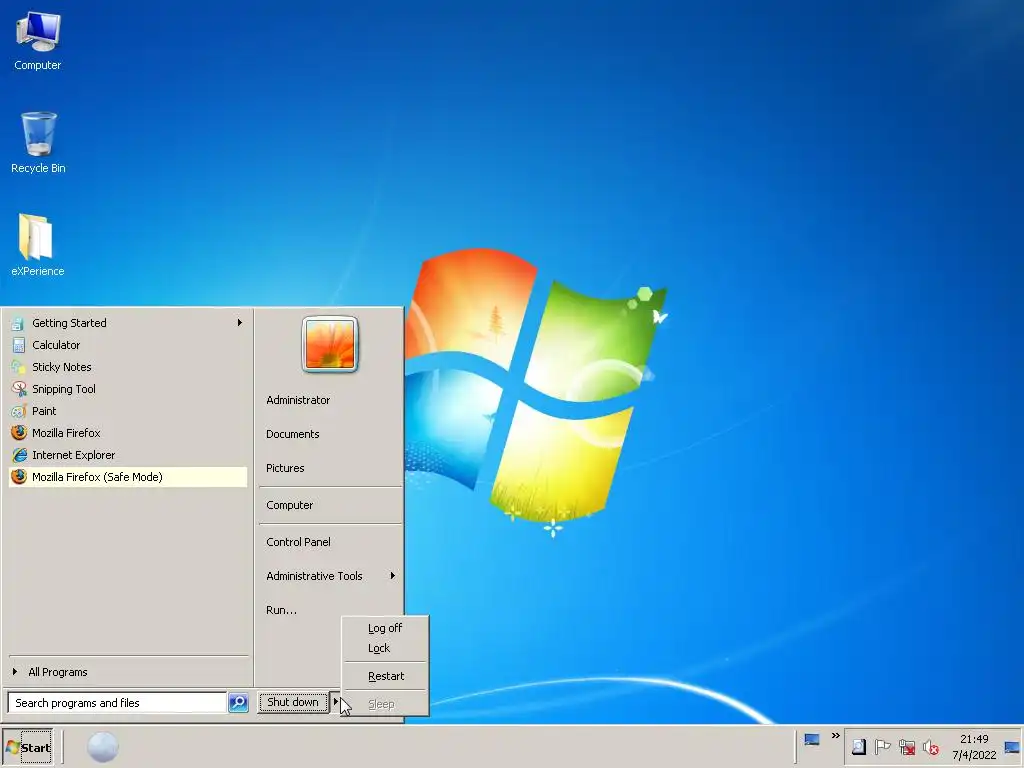This screenshot has height=768, width=1024.
Task: Open Sticky Notes from Start menu
Action: pos(127,367)
